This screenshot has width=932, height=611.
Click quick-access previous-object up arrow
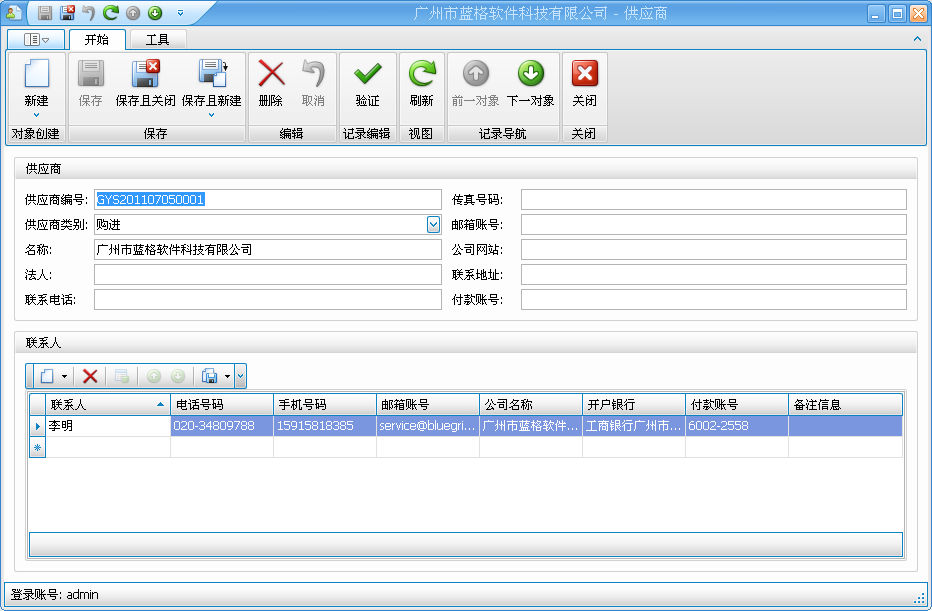(133, 12)
